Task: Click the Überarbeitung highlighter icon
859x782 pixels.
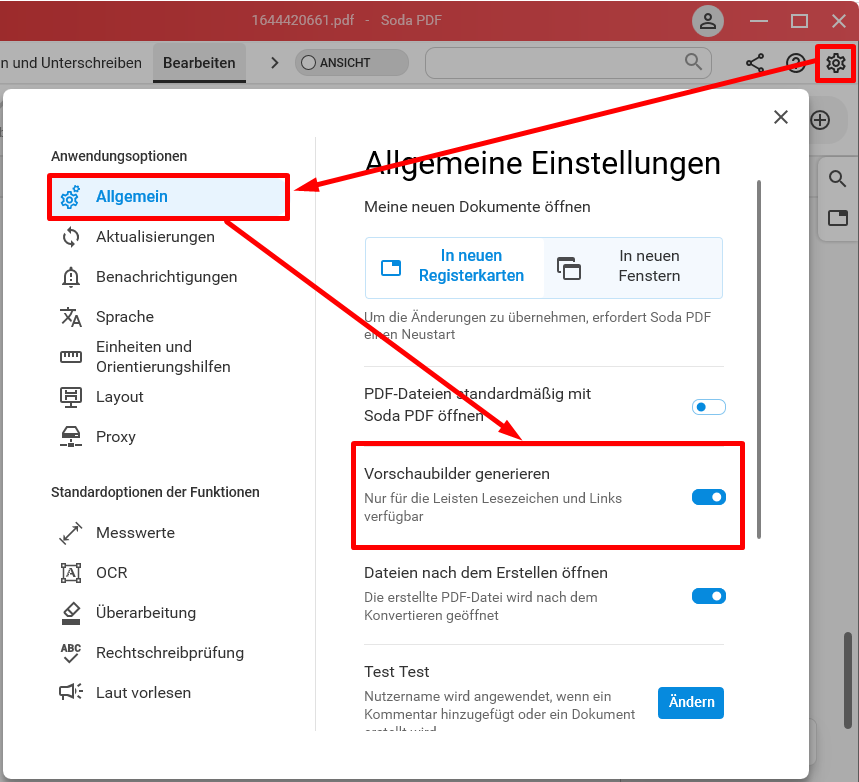Action: [71, 613]
